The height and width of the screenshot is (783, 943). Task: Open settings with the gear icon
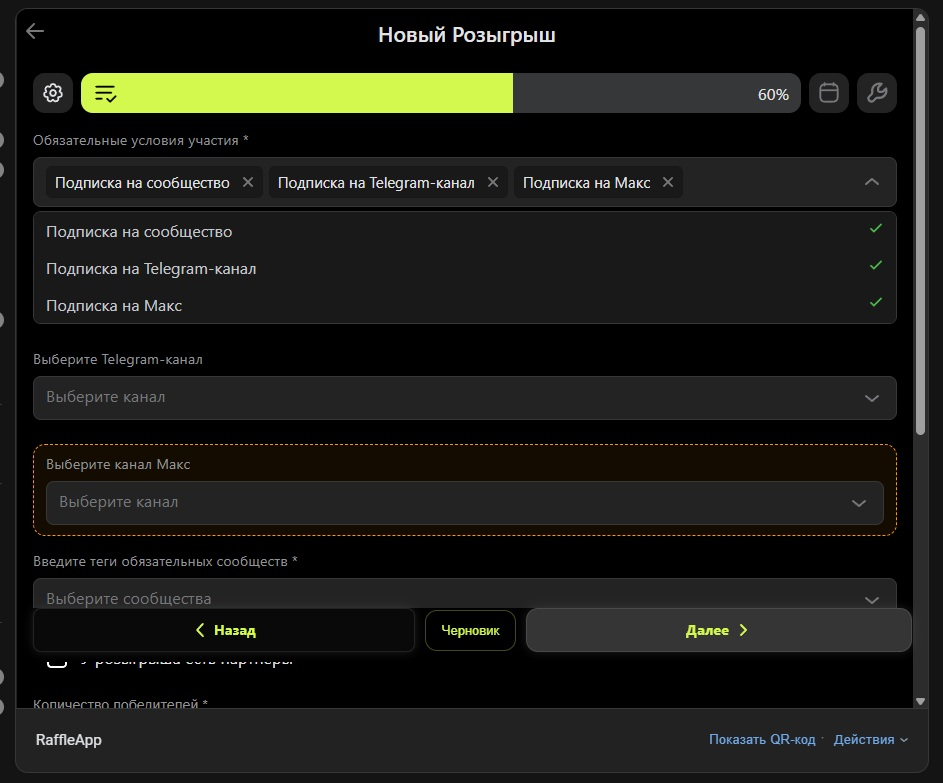(x=53, y=93)
